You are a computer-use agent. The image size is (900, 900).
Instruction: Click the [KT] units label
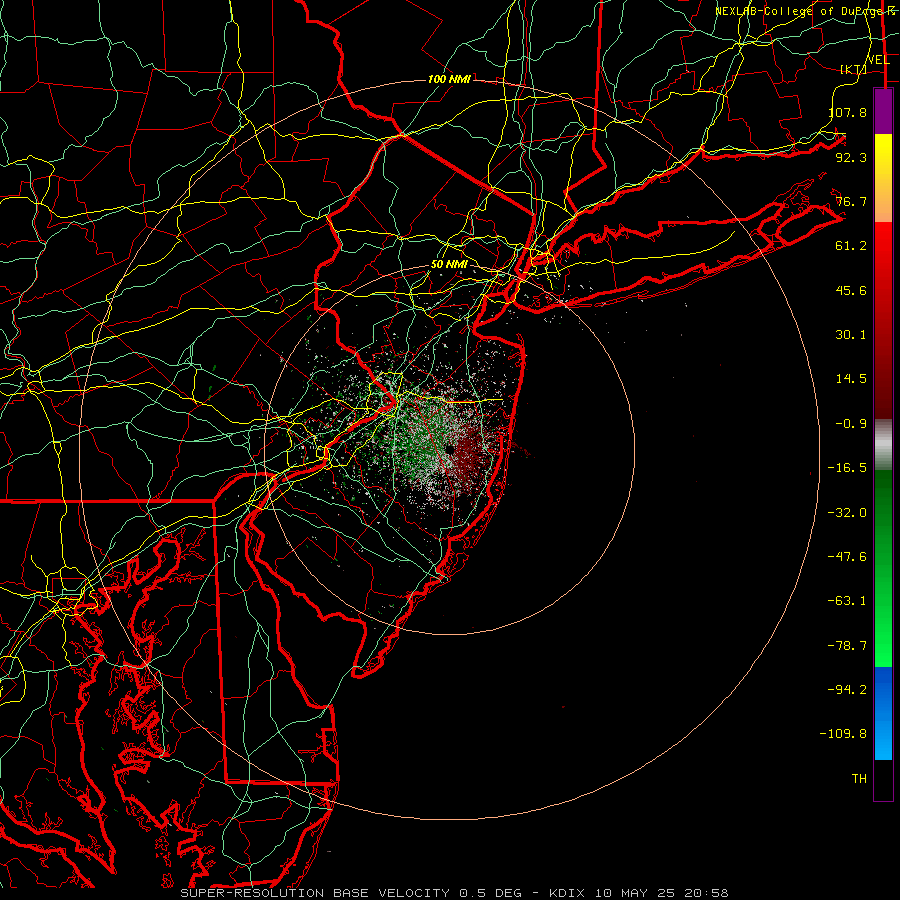click(x=854, y=69)
